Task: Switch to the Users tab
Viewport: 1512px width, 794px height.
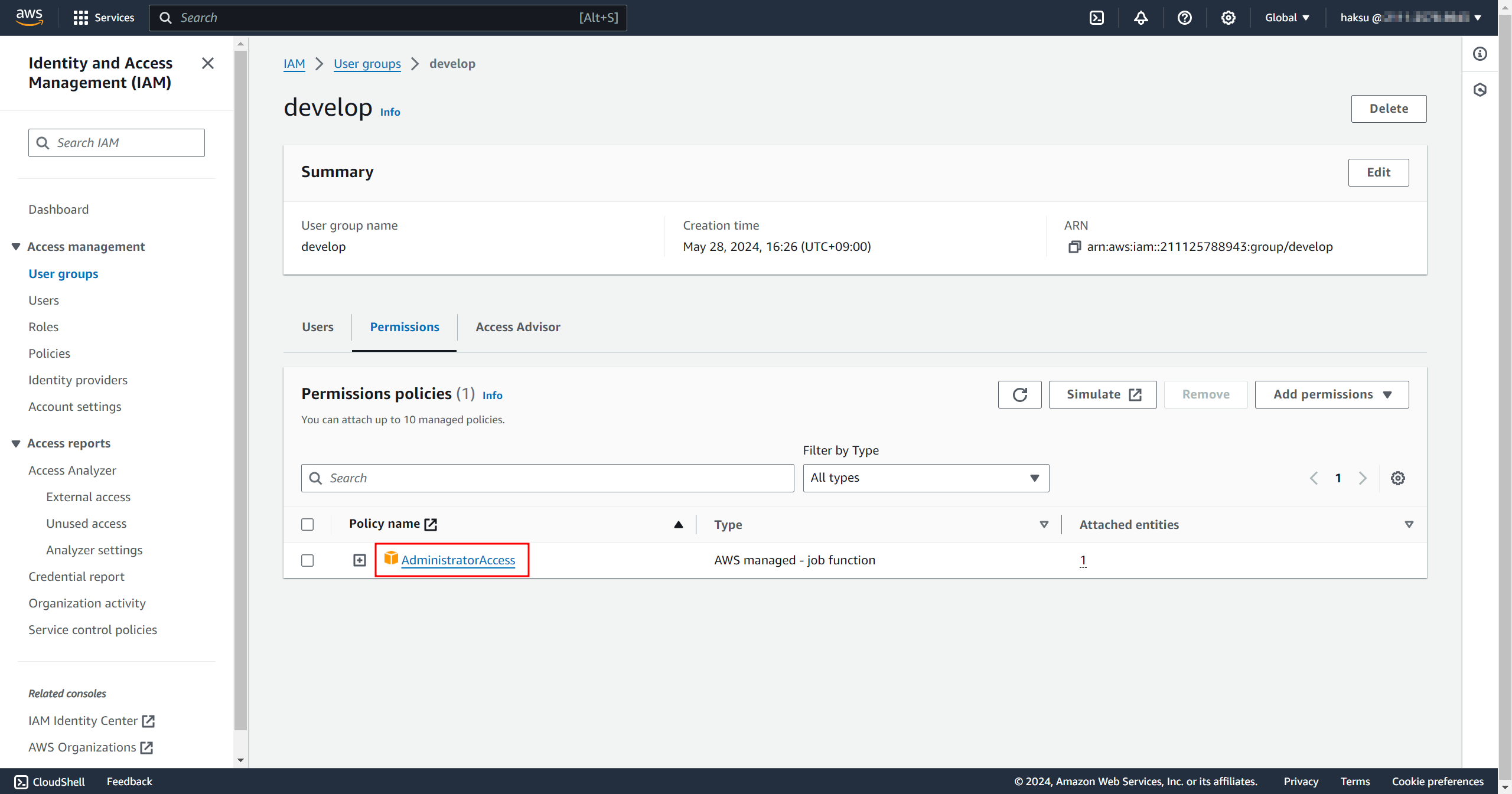Action: click(x=318, y=327)
